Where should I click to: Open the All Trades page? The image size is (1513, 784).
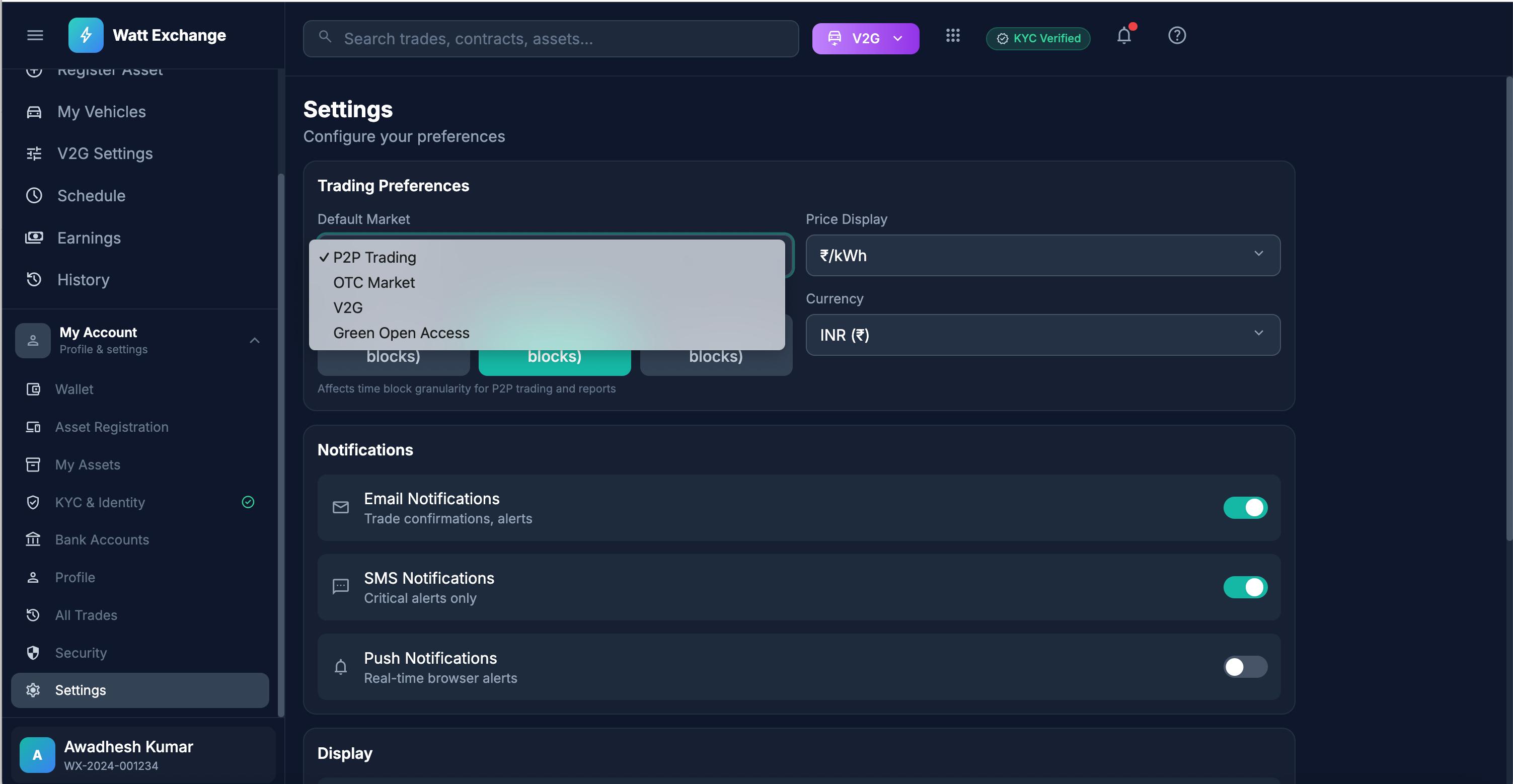87,615
